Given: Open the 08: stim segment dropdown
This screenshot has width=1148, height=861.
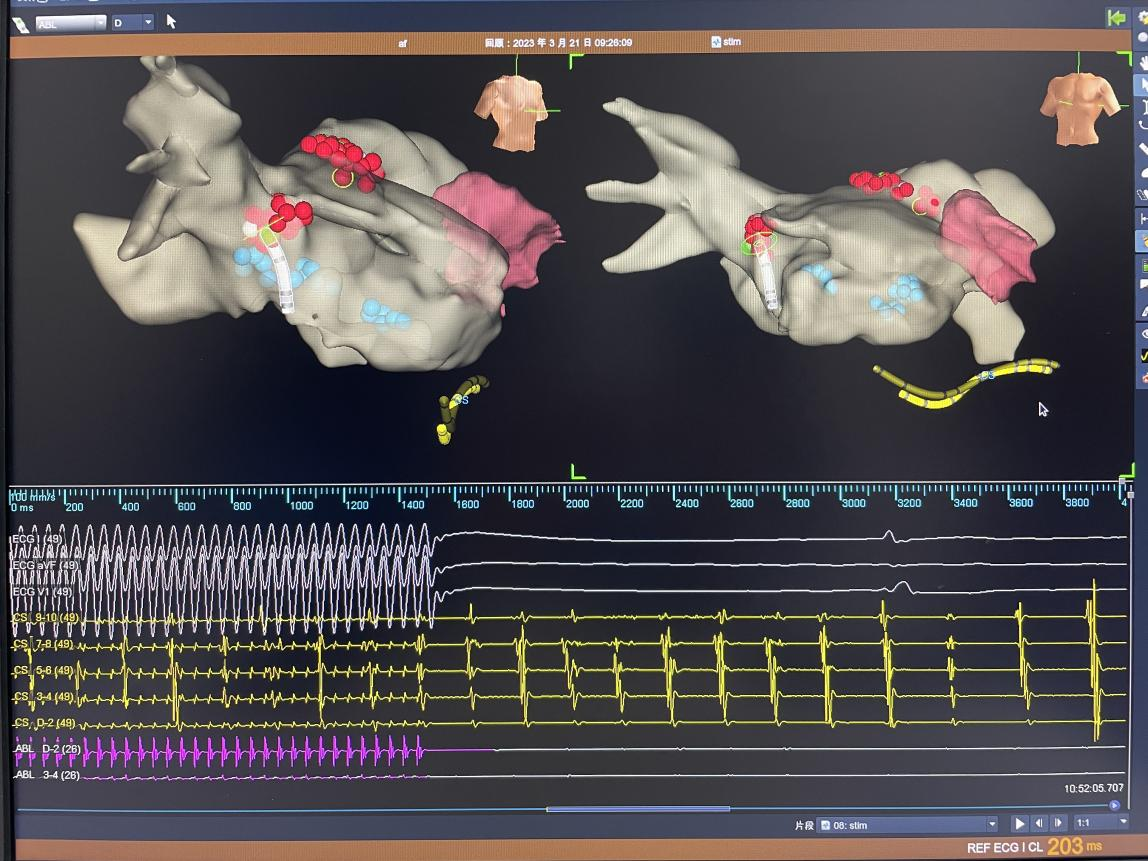Looking at the screenshot, I should [907, 825].
